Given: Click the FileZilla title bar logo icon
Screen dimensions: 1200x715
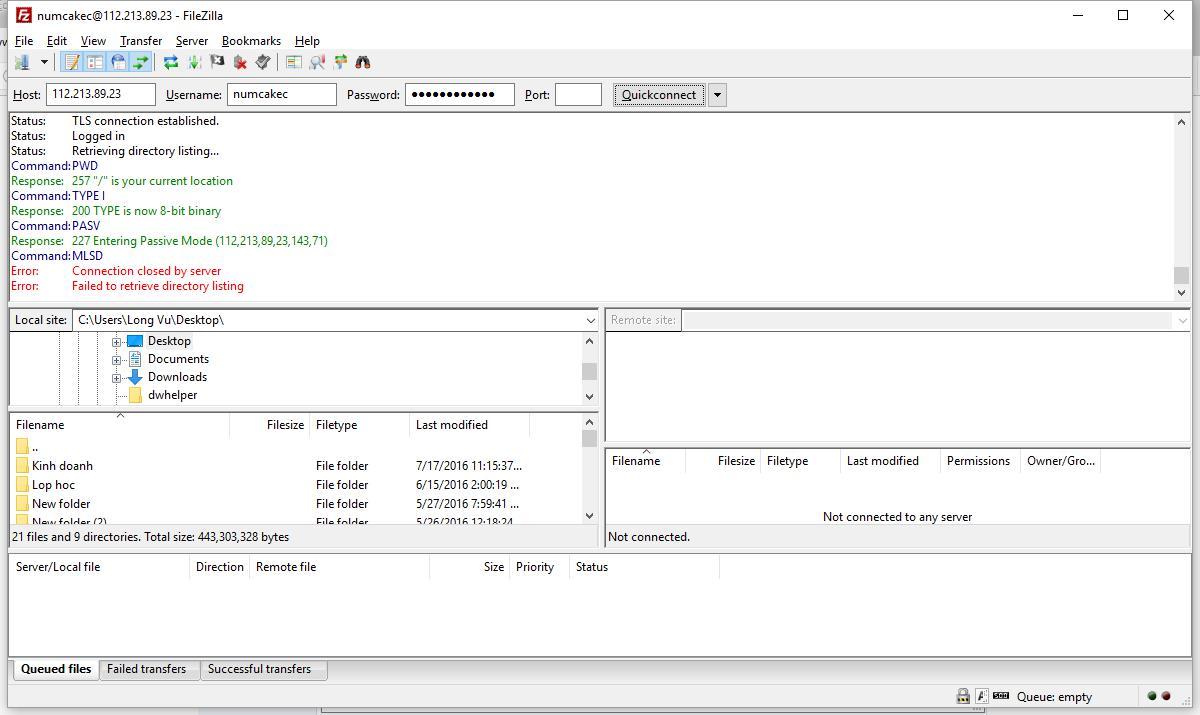Looking at the screenshot, I should point(23,15).
